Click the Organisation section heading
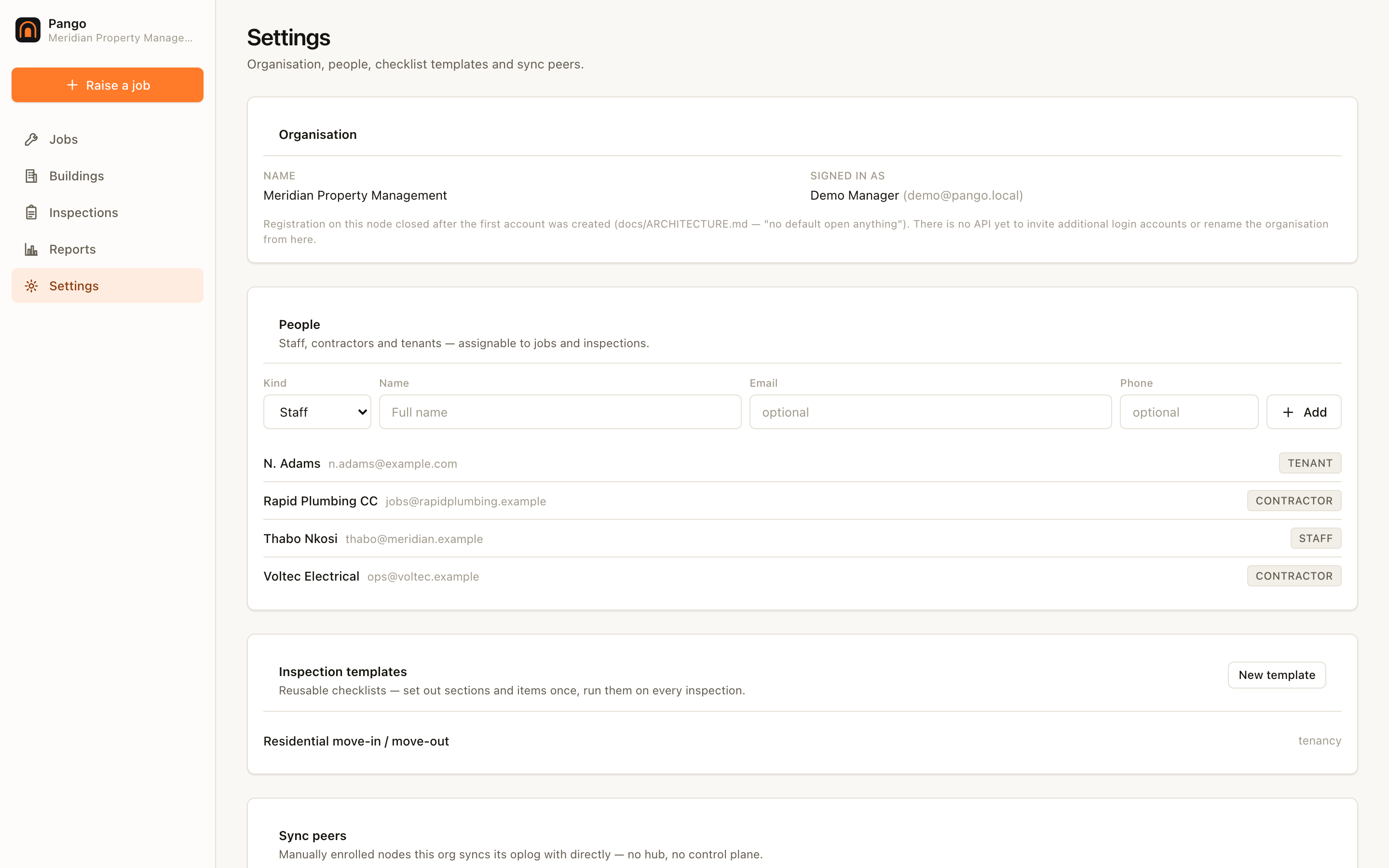This screenshot has height=868, width=1389. pos(317,135)
